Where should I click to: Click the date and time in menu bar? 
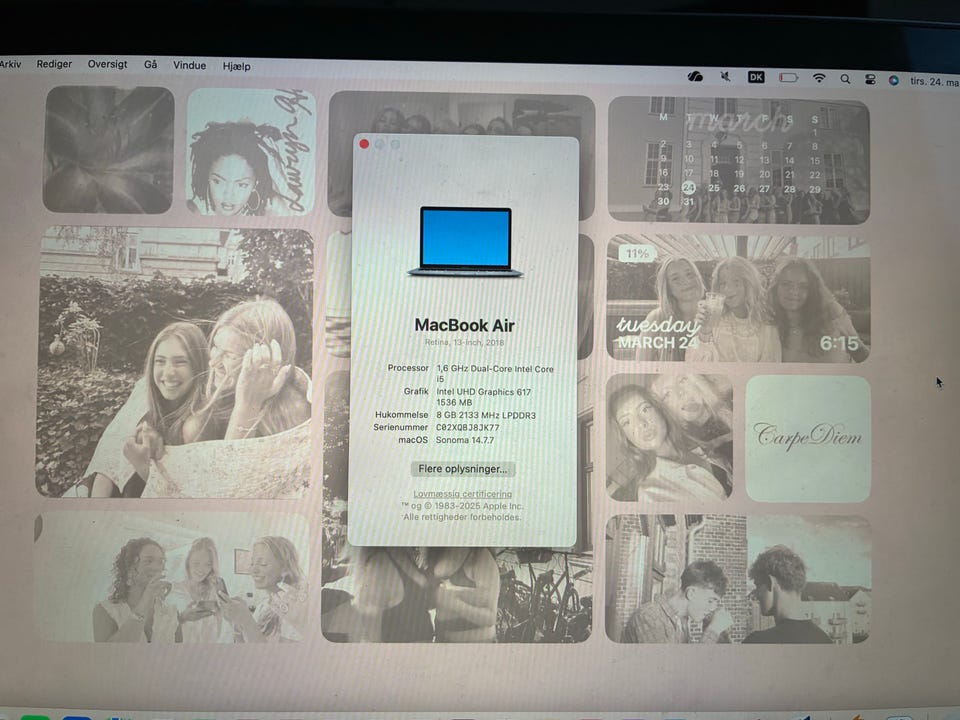934,81
